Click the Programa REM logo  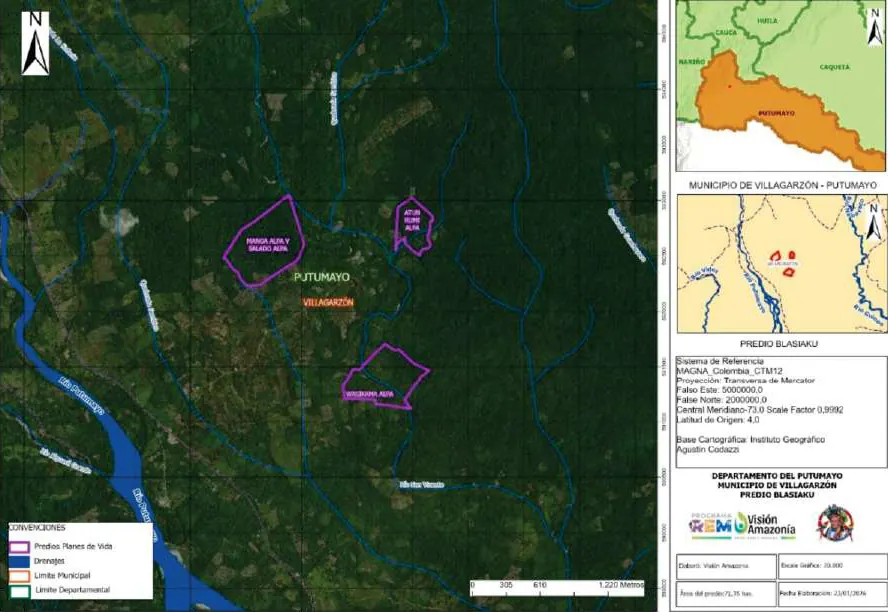[x=711, y=526]
